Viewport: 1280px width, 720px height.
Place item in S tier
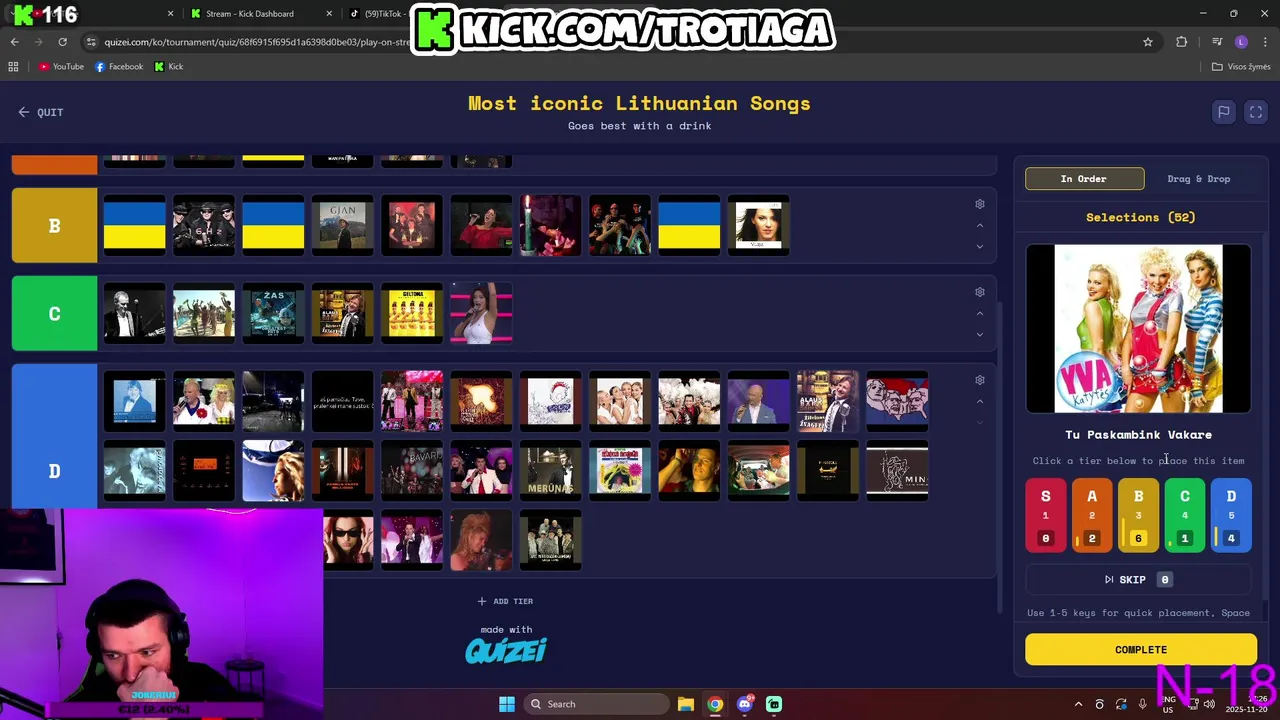(1046, 516)
